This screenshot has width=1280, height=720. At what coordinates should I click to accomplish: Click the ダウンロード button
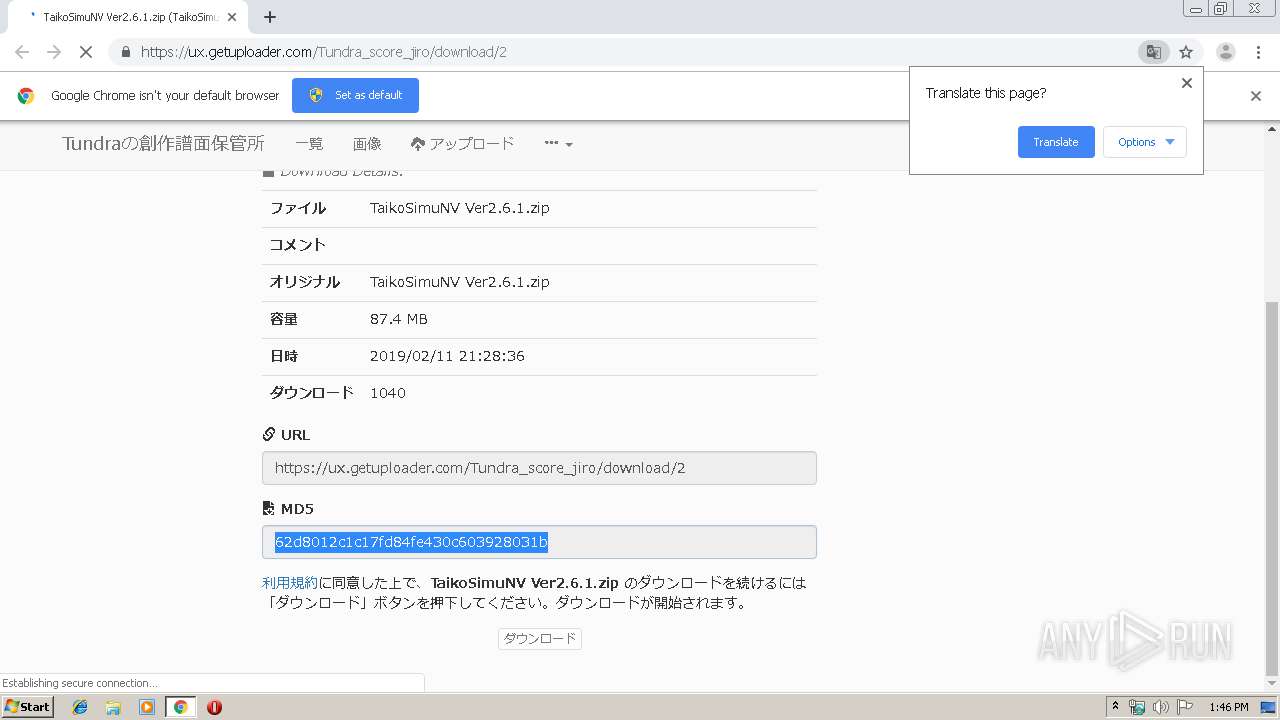(540, 638)
